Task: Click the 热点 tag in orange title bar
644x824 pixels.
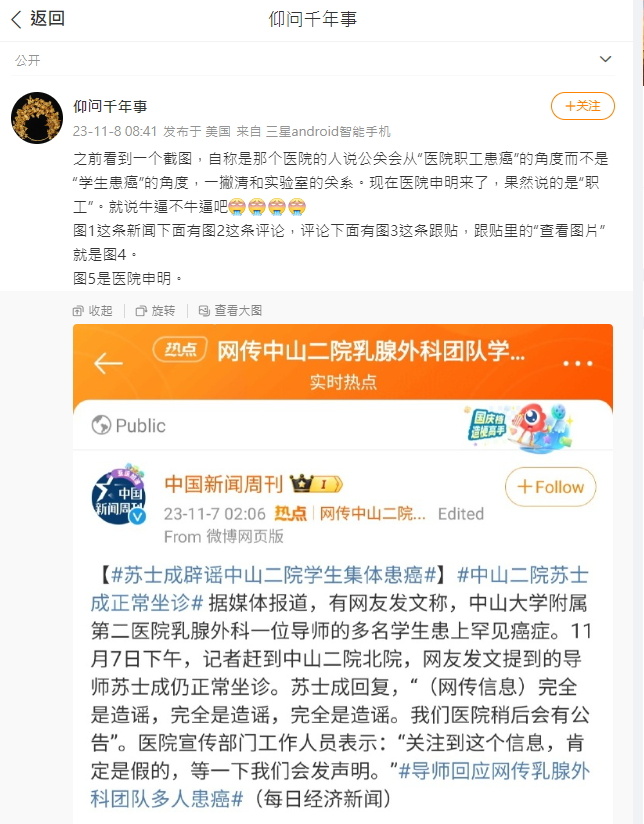Action: coord(180,349)
